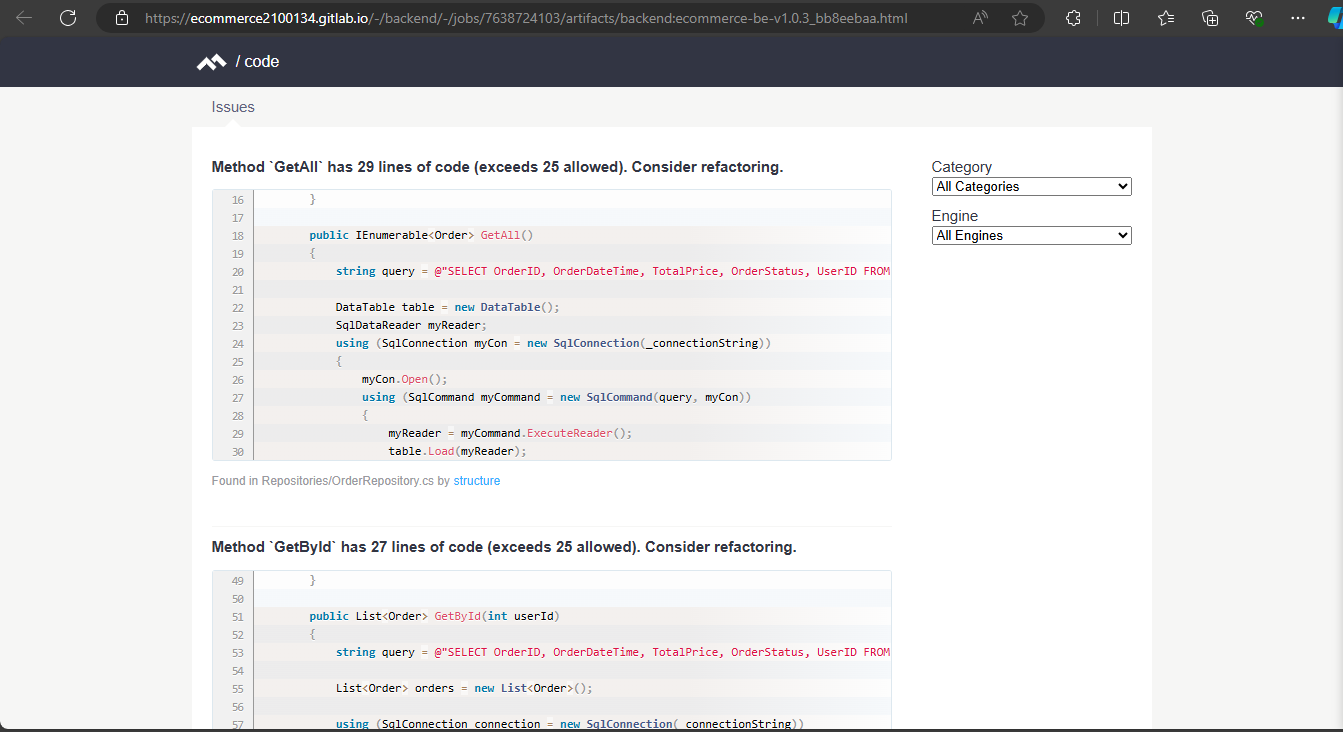Select the Issues tab

click(x=233, y=107)
